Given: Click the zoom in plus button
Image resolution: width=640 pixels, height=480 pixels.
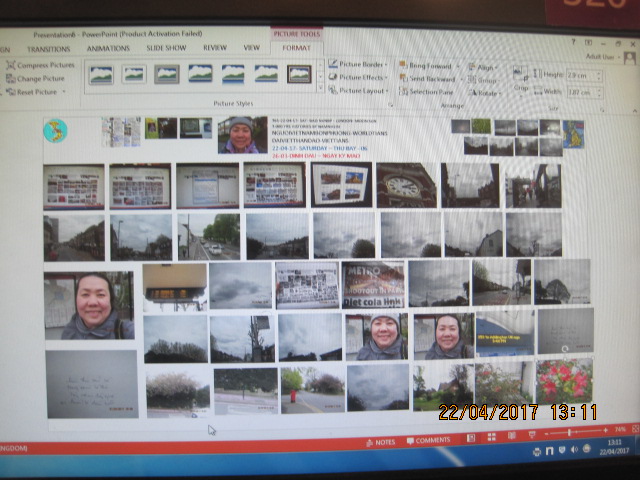Looking at the screenshot, I should [606, 430].
